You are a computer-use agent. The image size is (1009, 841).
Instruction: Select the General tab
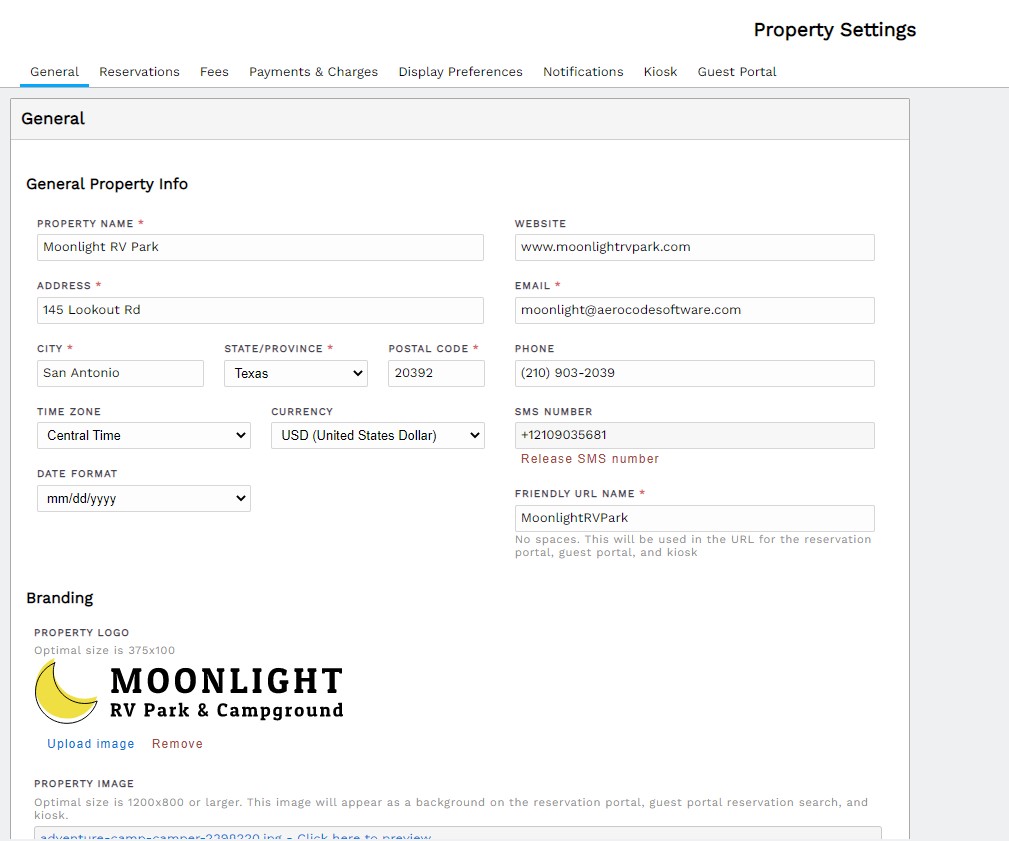coord(54,71)
